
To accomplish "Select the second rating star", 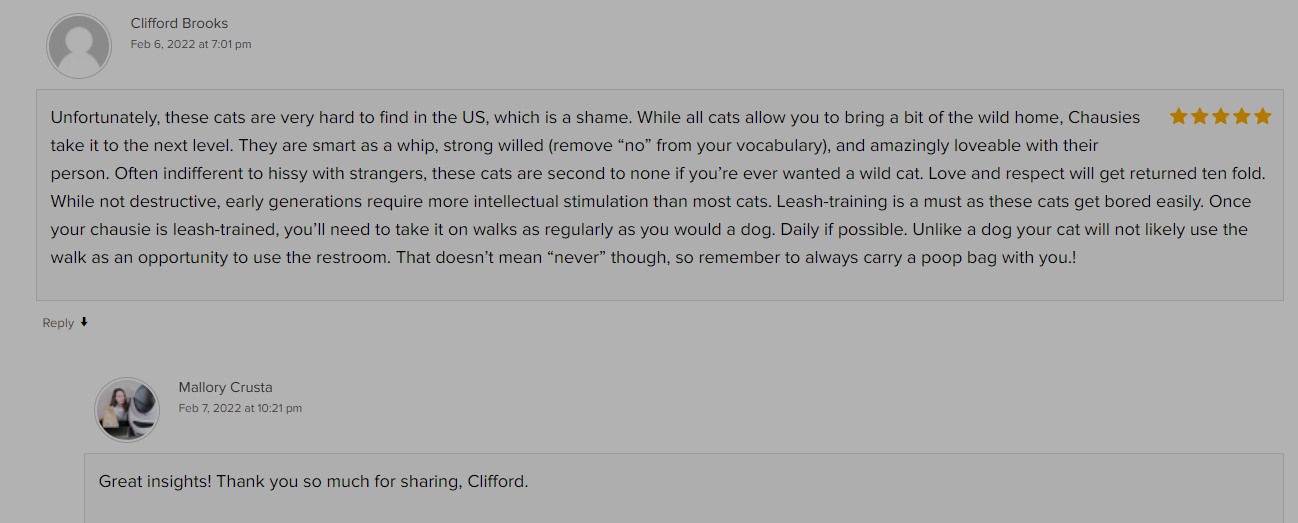I will (x=1199, y=116).
